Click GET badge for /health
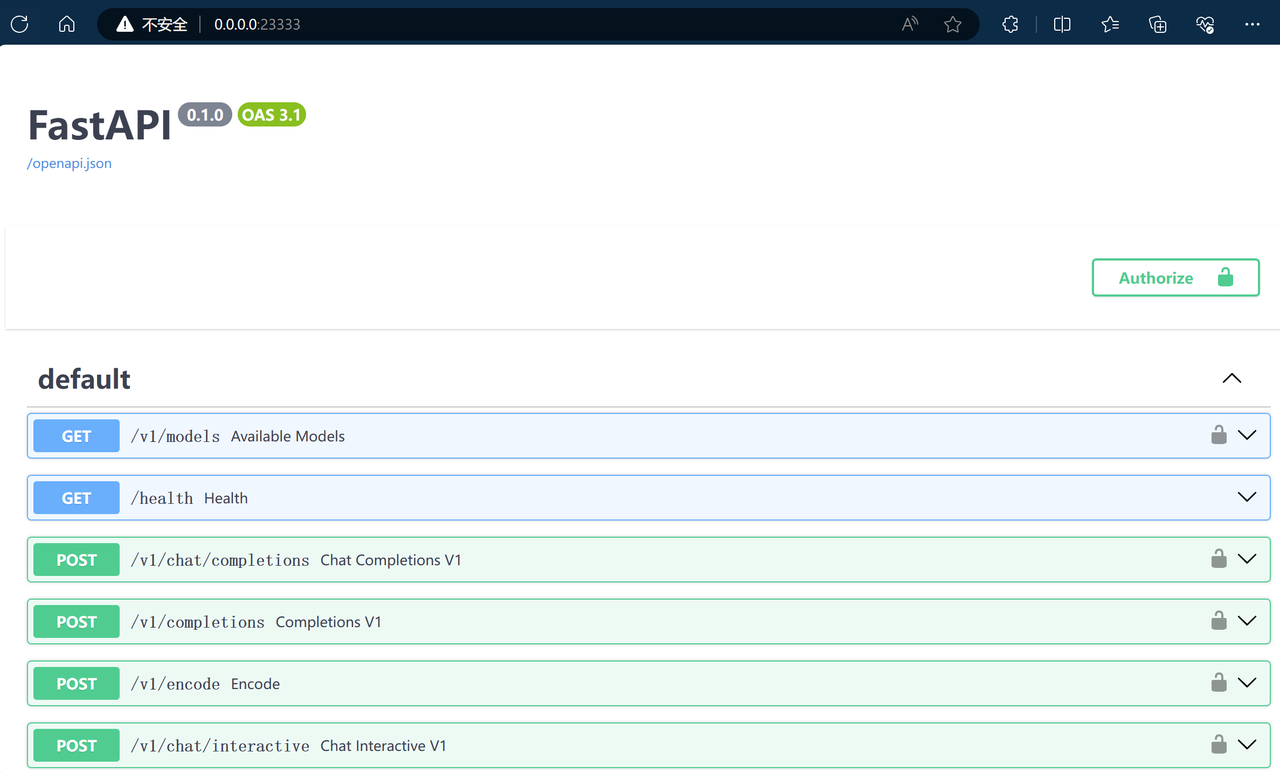This screenshot has height=773, width=1280. (x=76, y=498)
